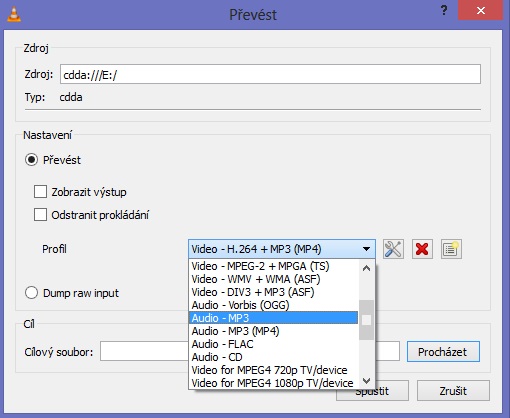Click the Zrušit cancel button

(x=453, y=391)
